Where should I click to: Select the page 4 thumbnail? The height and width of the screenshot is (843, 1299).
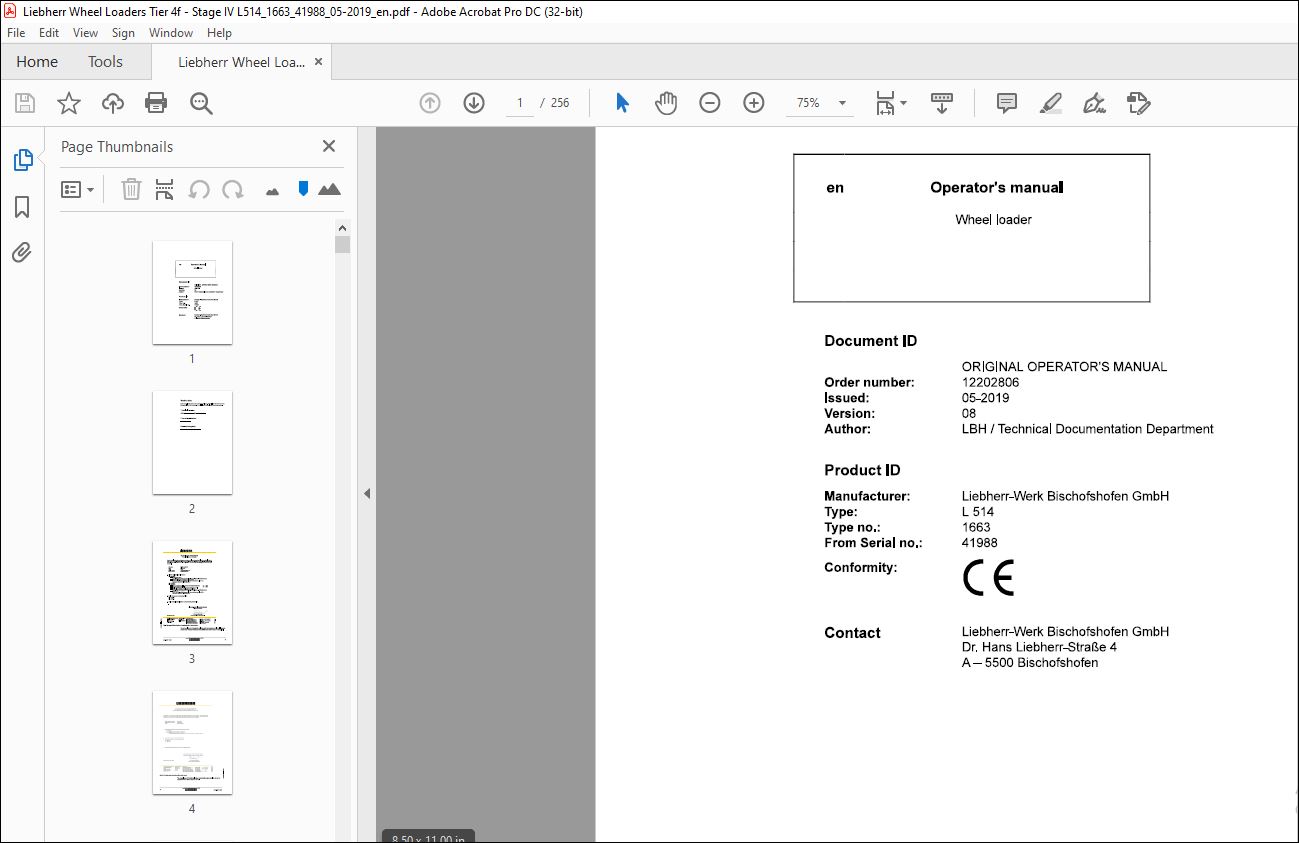tap(192, 742)
